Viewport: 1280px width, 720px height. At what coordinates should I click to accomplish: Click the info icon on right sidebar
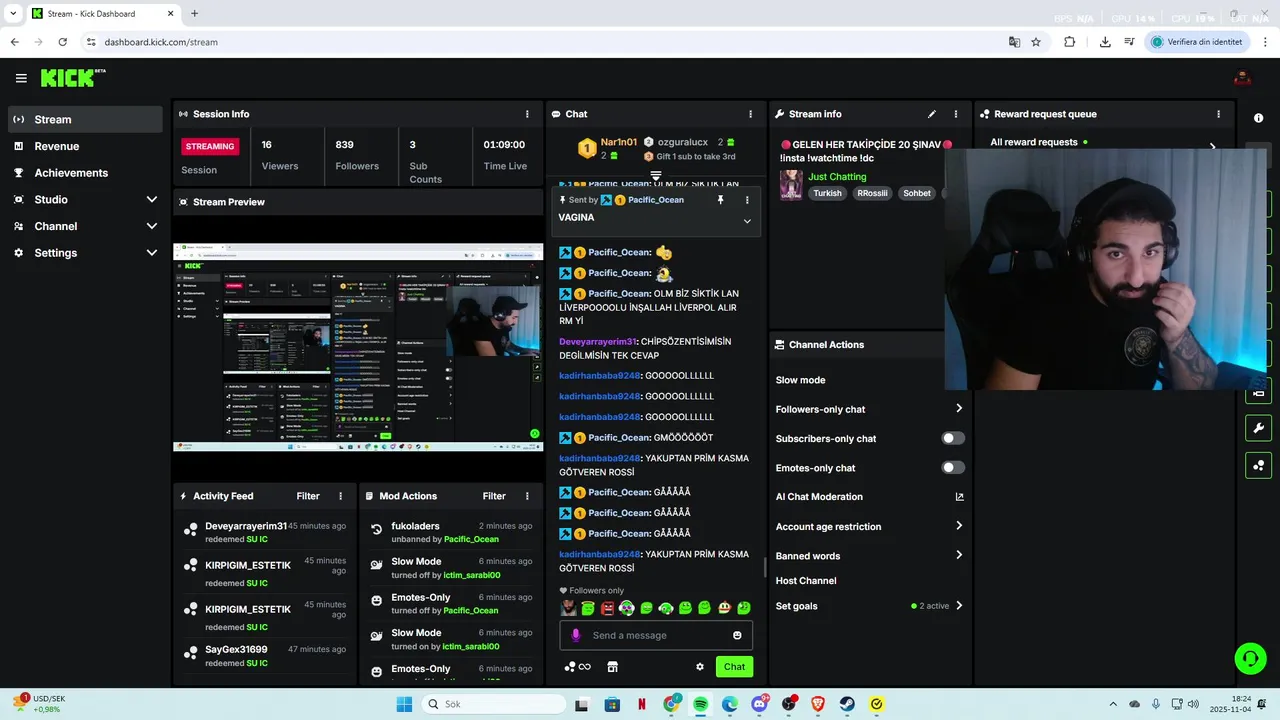pos(1258,118)
